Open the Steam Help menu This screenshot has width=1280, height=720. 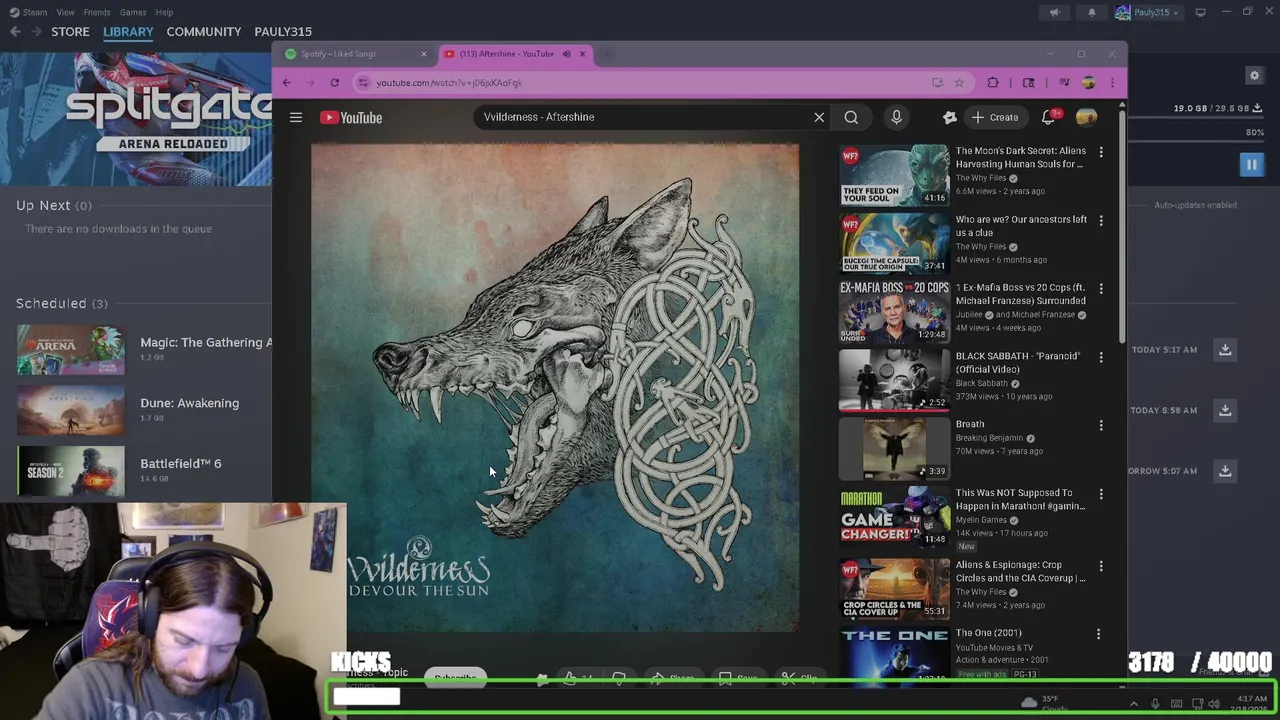[x=164, y=12]
